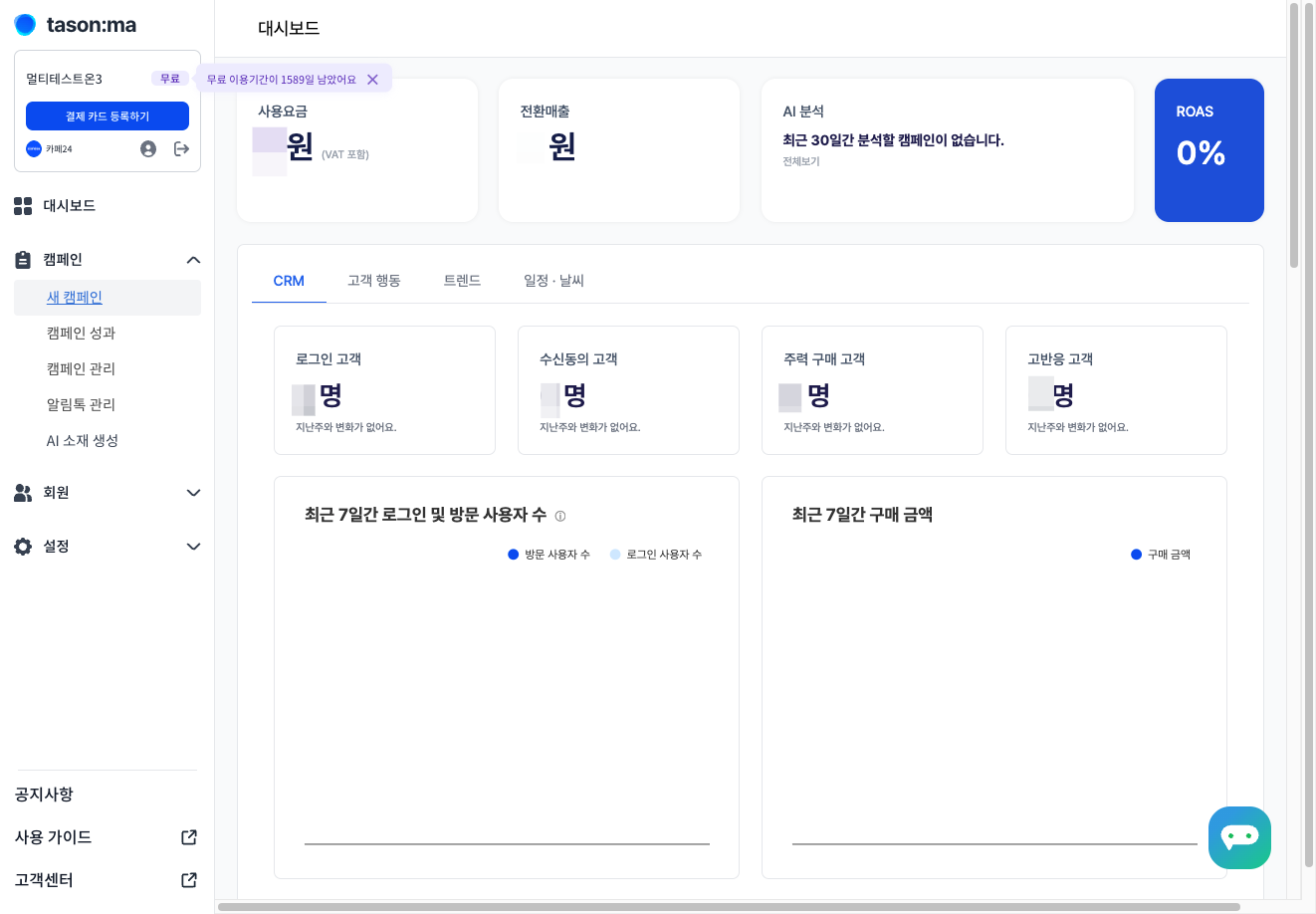This screenshot has width=1316, height=914.
Task: Toggle 구매 금액 legend series
Action: point(1161,555)
